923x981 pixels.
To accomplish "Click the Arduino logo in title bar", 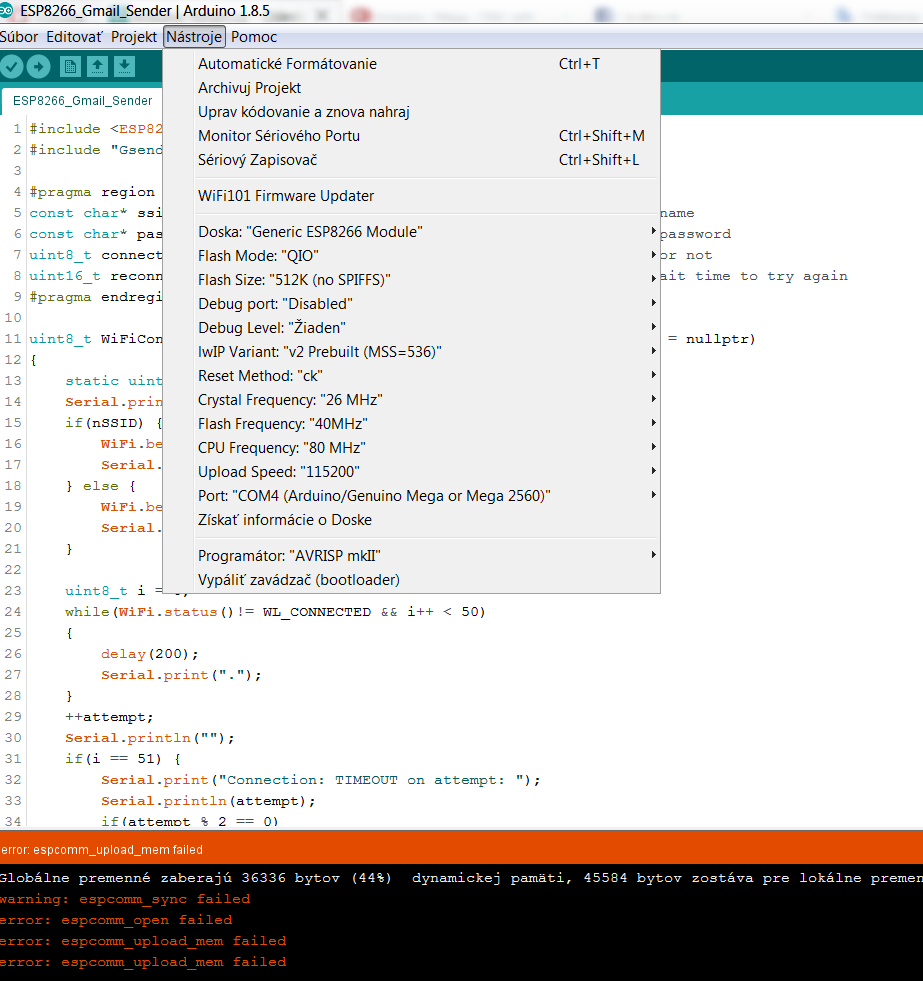I will (8, 10).
